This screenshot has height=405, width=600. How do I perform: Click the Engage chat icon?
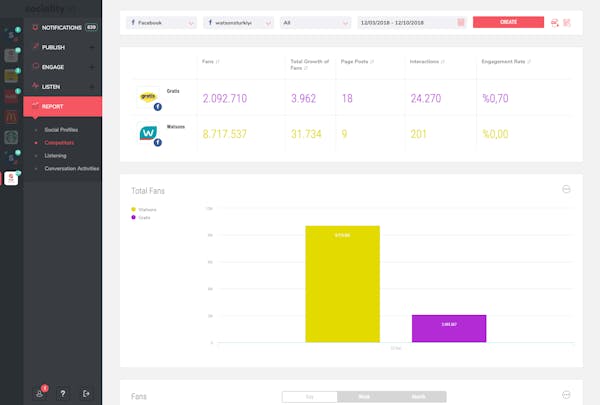(x=35, y=66)
